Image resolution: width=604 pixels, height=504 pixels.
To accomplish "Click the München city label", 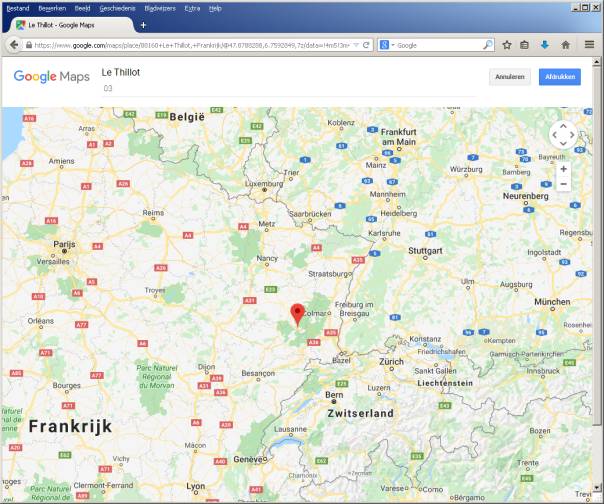I will [552, 302].
